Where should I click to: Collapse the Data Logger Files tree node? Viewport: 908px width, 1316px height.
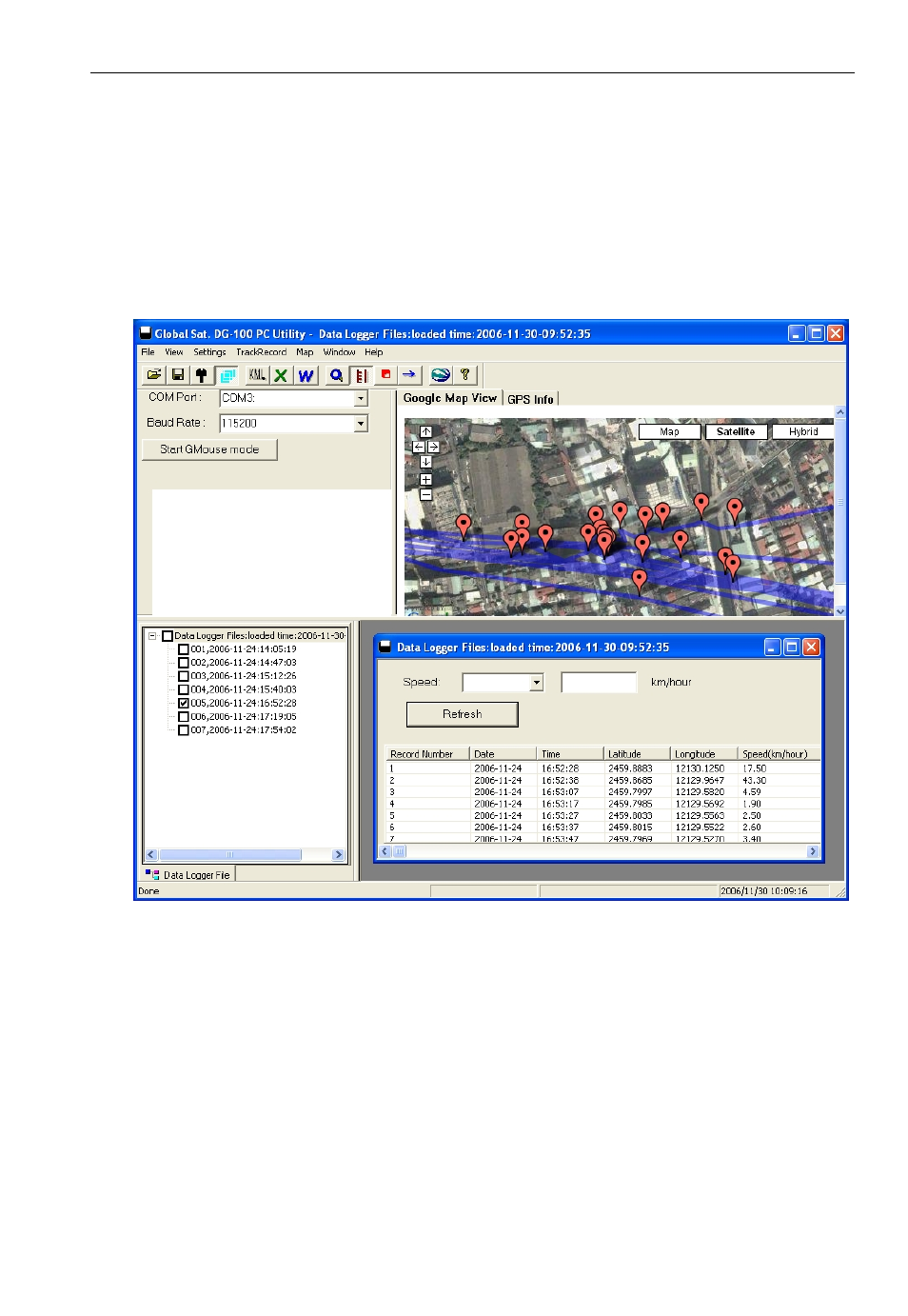pos(152,636)
